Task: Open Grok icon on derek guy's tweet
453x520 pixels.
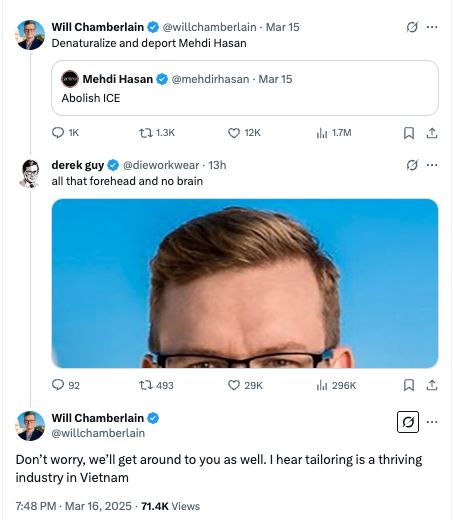Action: [x=412, y=165]
